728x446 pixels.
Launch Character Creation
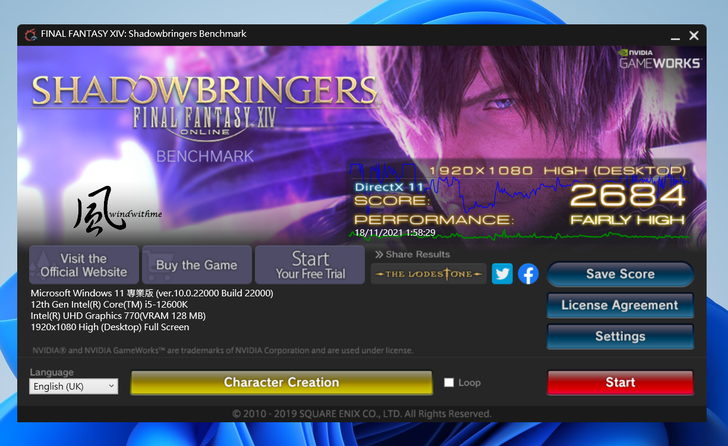281,382
